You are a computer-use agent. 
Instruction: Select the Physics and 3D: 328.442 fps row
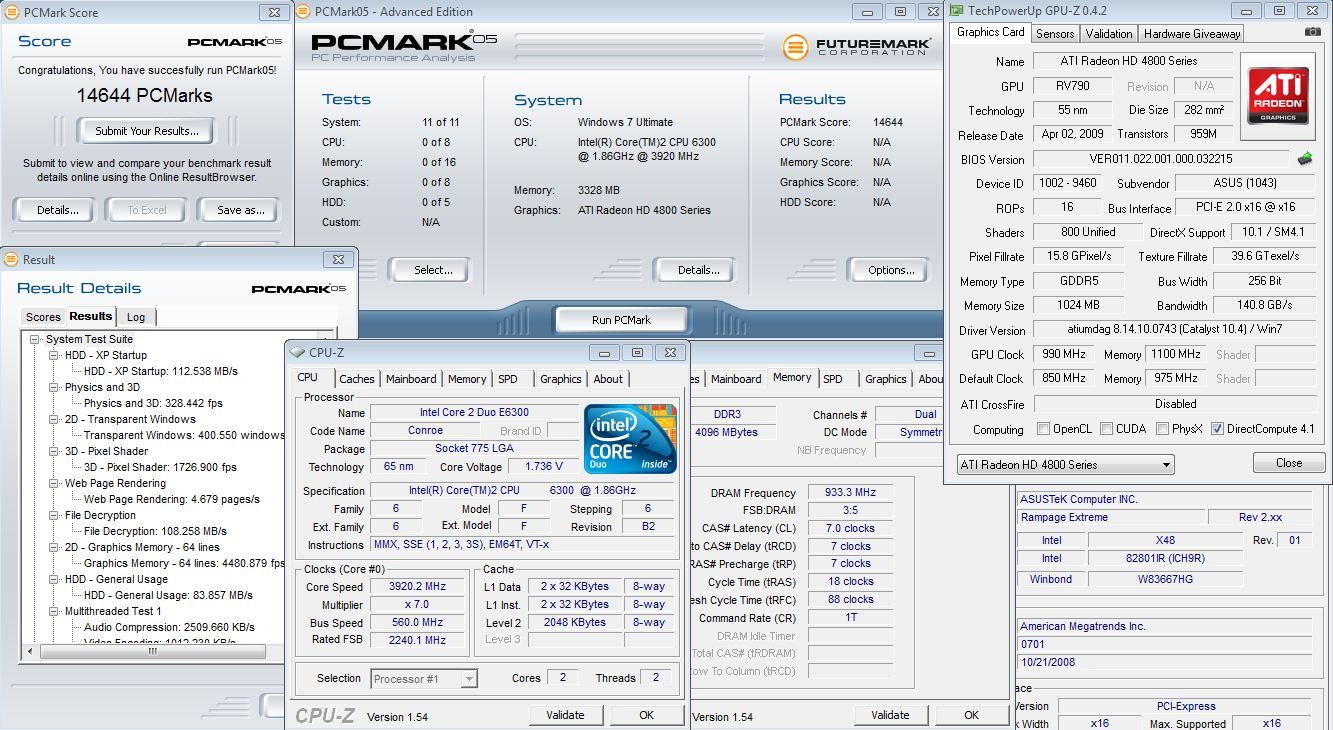153,403
